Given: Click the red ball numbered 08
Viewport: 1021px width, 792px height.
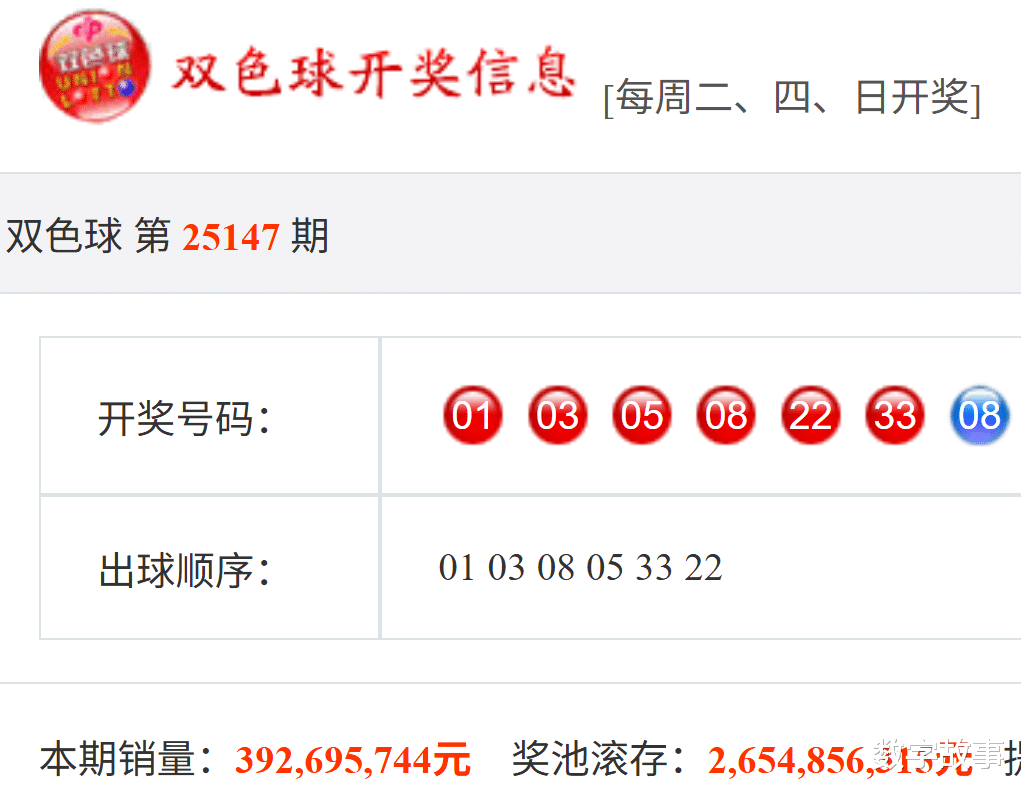Looking at the screenshot, I should click(x=726, y=415).
